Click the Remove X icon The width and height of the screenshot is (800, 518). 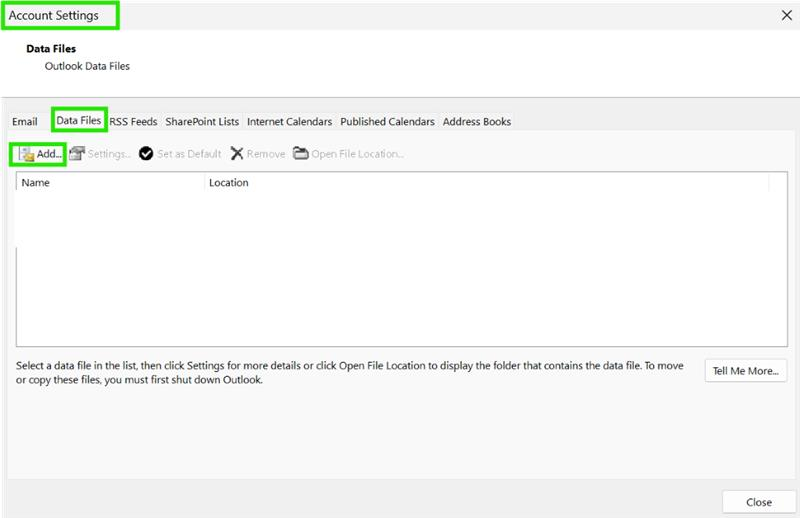point(237,154)
